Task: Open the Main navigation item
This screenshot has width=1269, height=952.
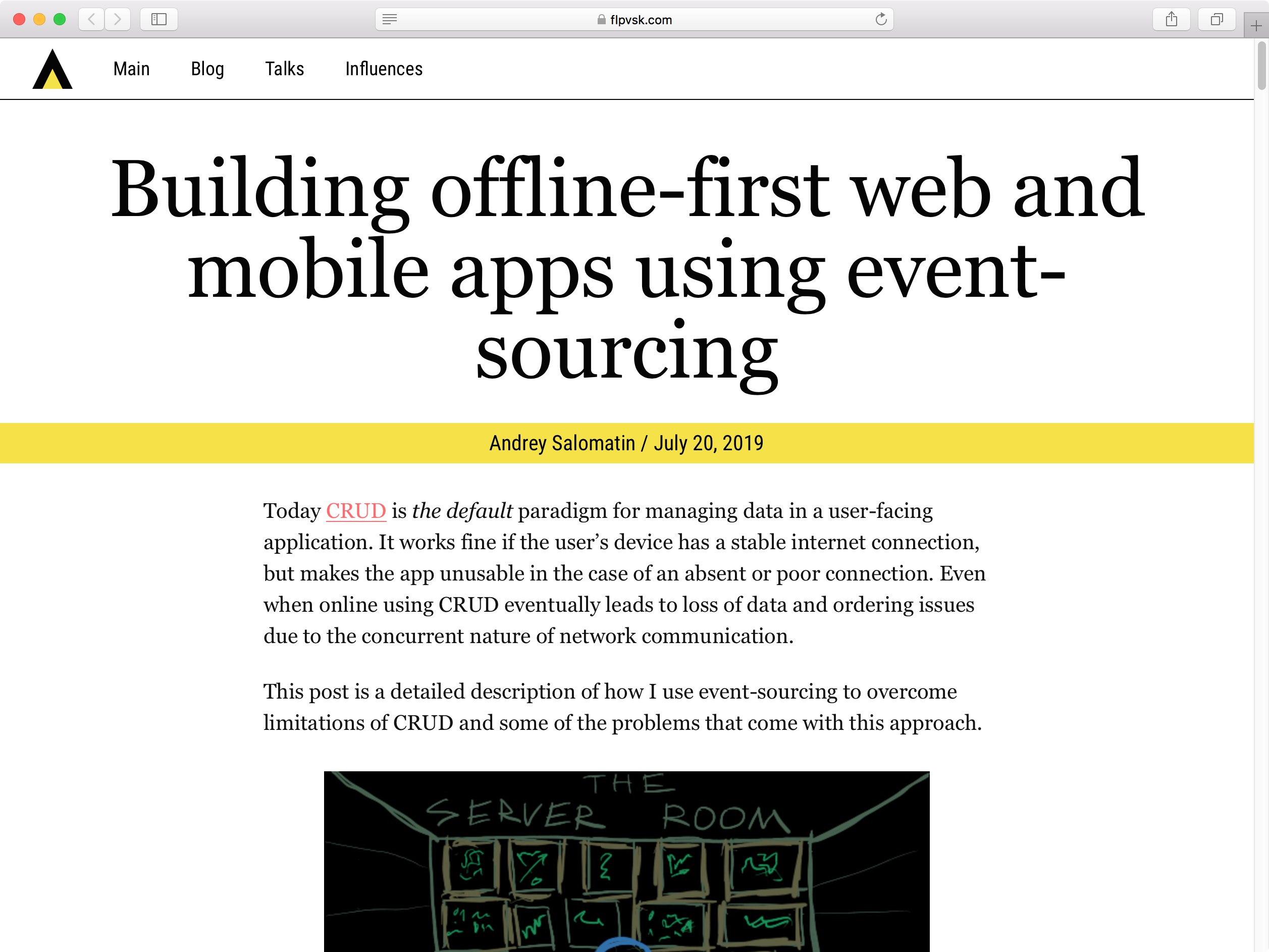Action: 131,69
